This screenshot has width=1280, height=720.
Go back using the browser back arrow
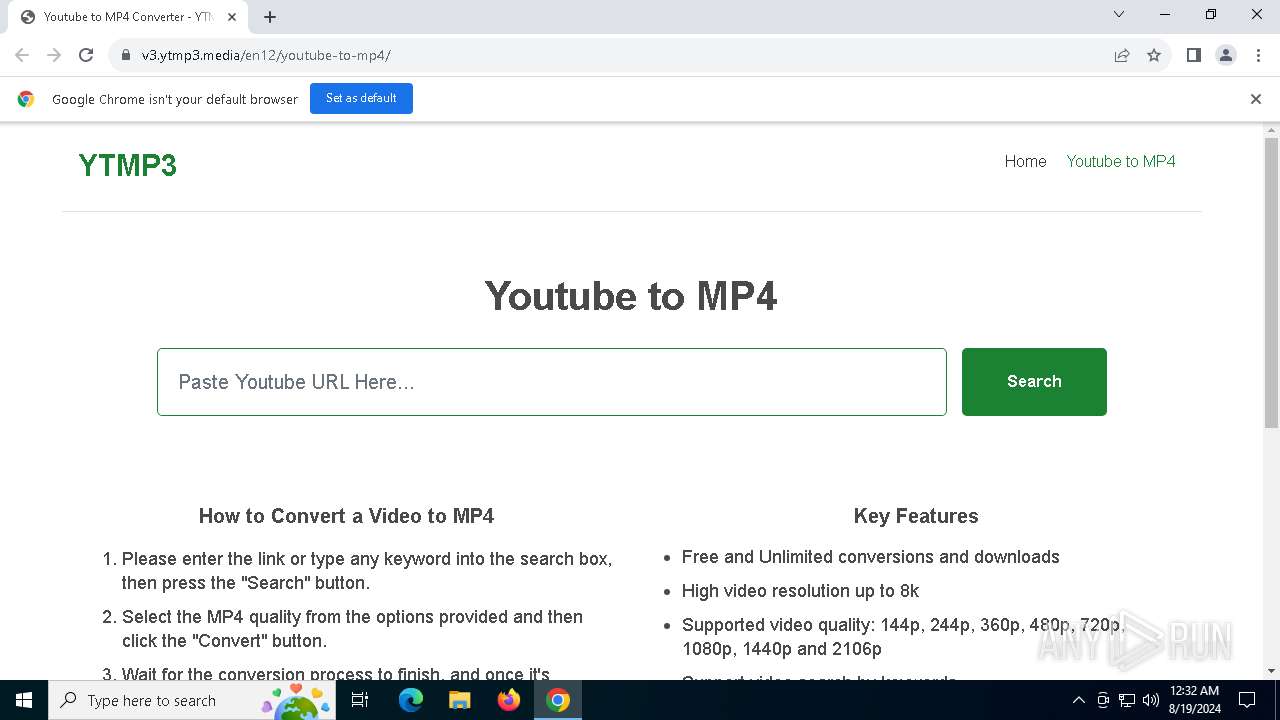click(22, 55)
